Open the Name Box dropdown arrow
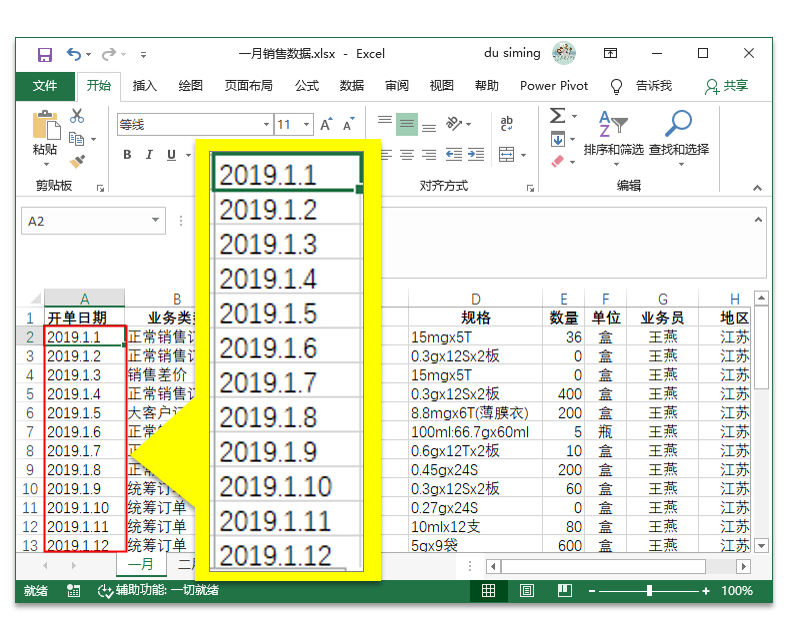 pos(155,220)
